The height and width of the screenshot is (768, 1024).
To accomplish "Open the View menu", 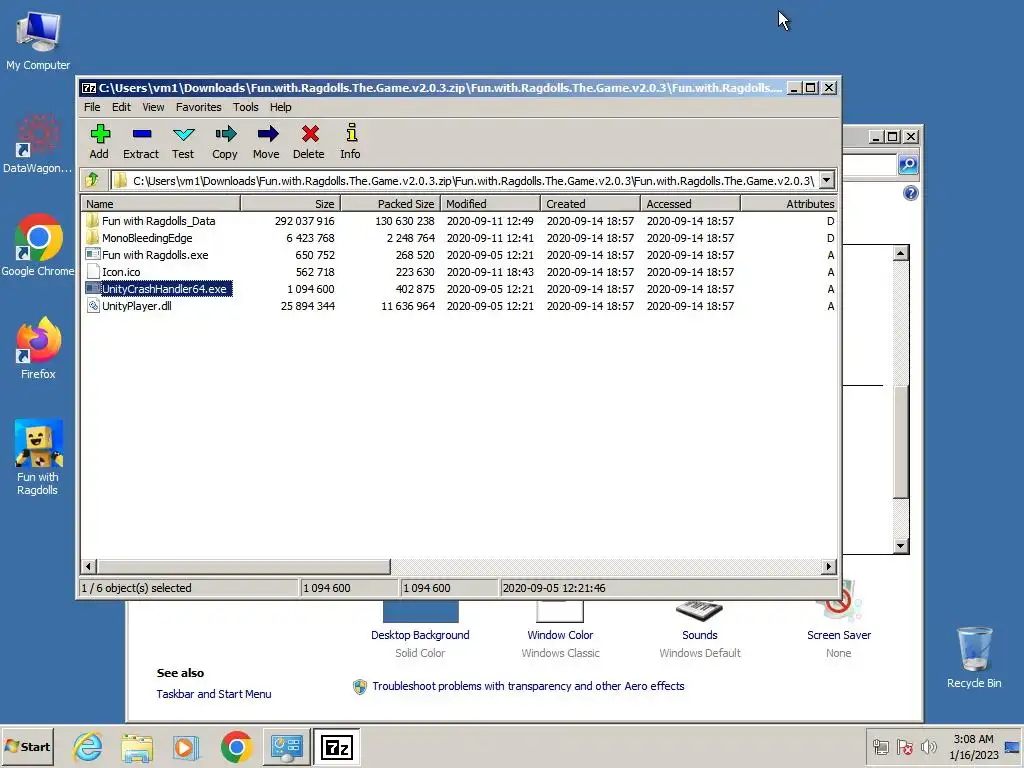I will 153,107.
